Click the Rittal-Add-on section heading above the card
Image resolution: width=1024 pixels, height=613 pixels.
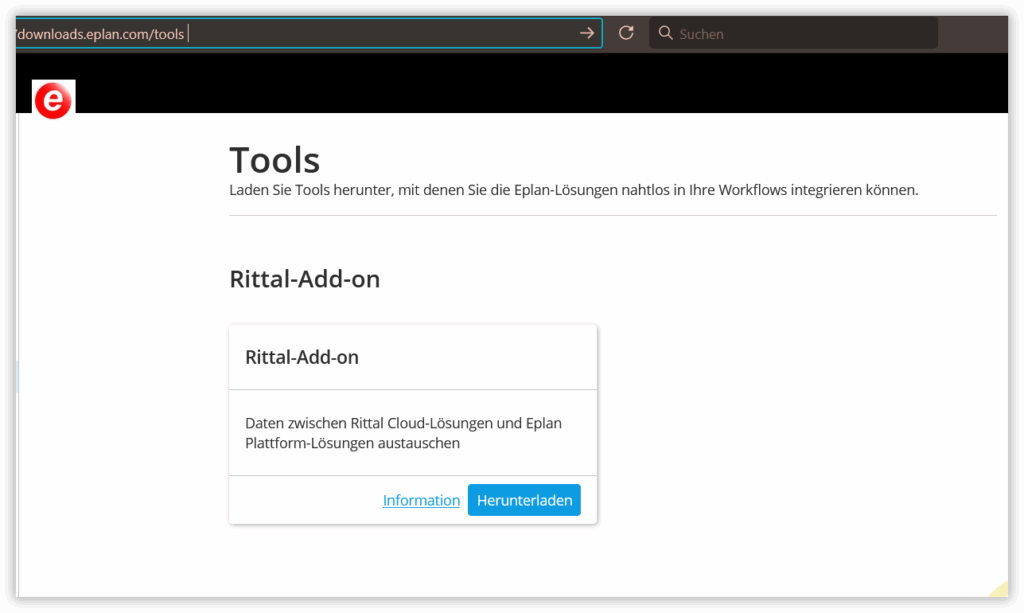click(x=305, y=278)
